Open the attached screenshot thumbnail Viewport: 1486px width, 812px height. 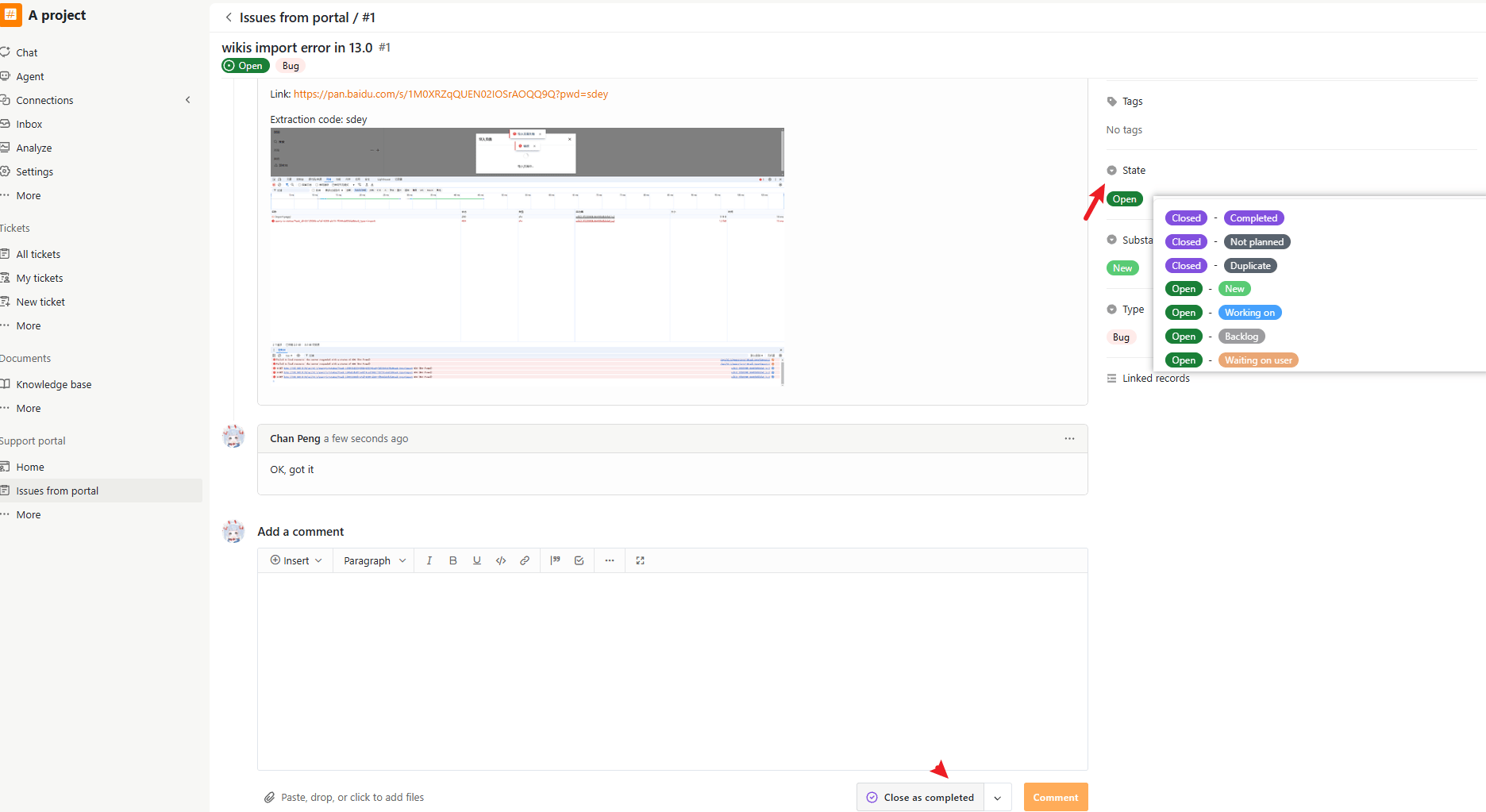coord(527,256)
